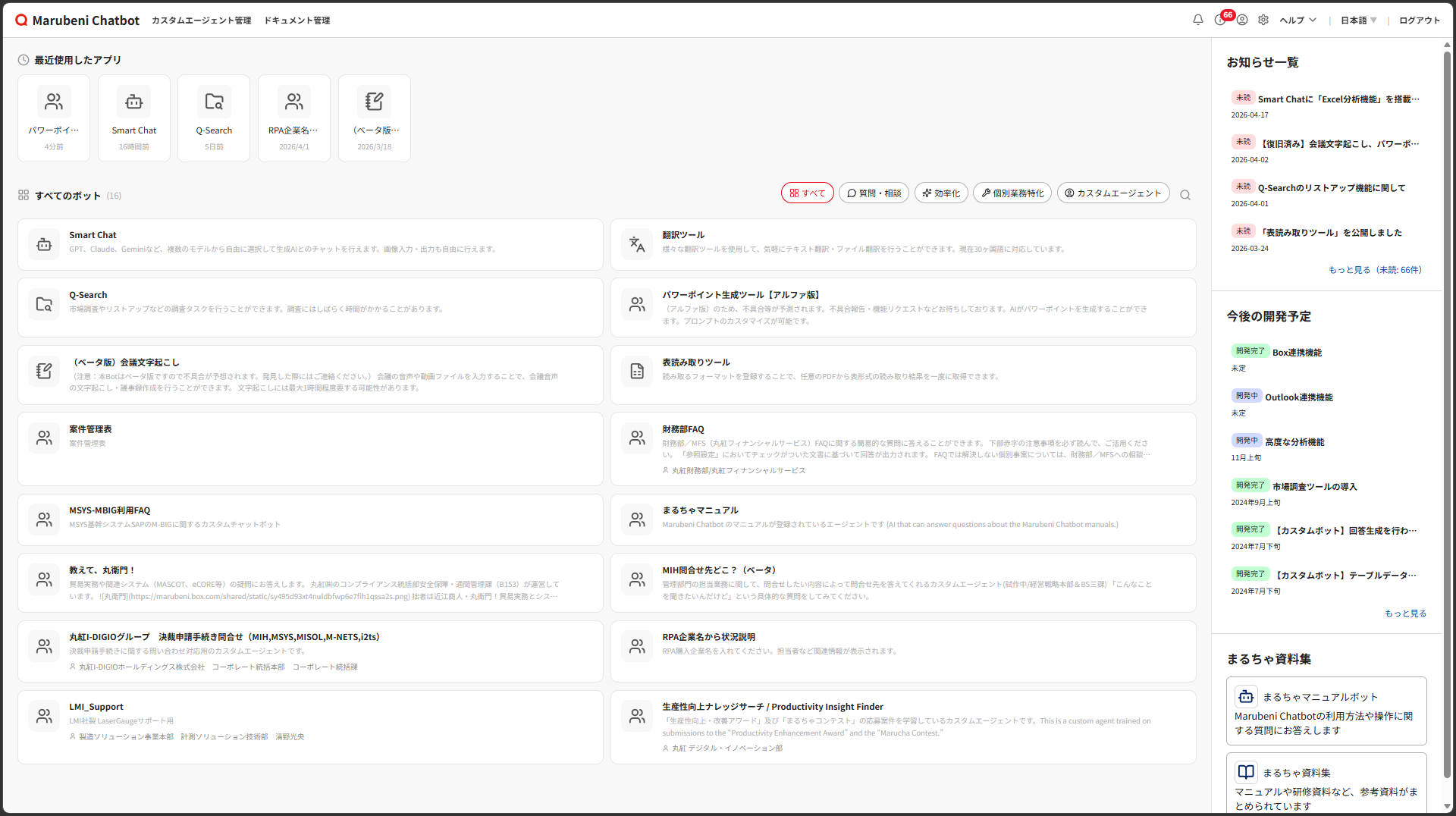The height and width of the screenshot is (816, 1456).
Task: Open カスタムエージェント管理 in top navigation
Action: [201, 20]
